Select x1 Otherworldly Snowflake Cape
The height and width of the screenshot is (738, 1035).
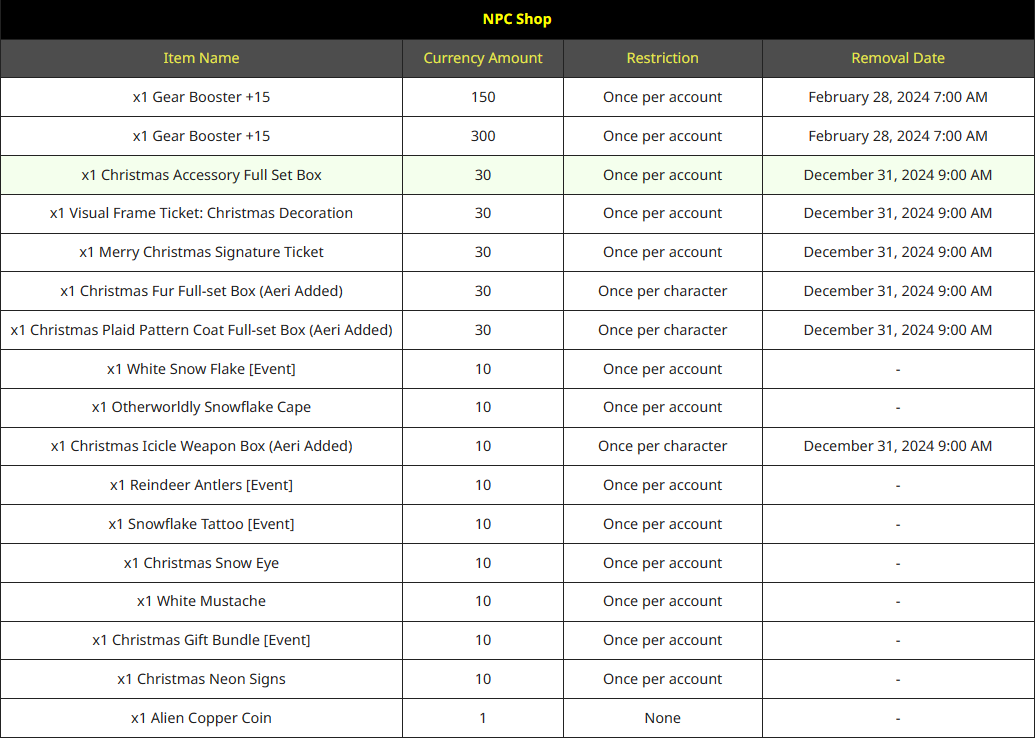tap(201, 407)
